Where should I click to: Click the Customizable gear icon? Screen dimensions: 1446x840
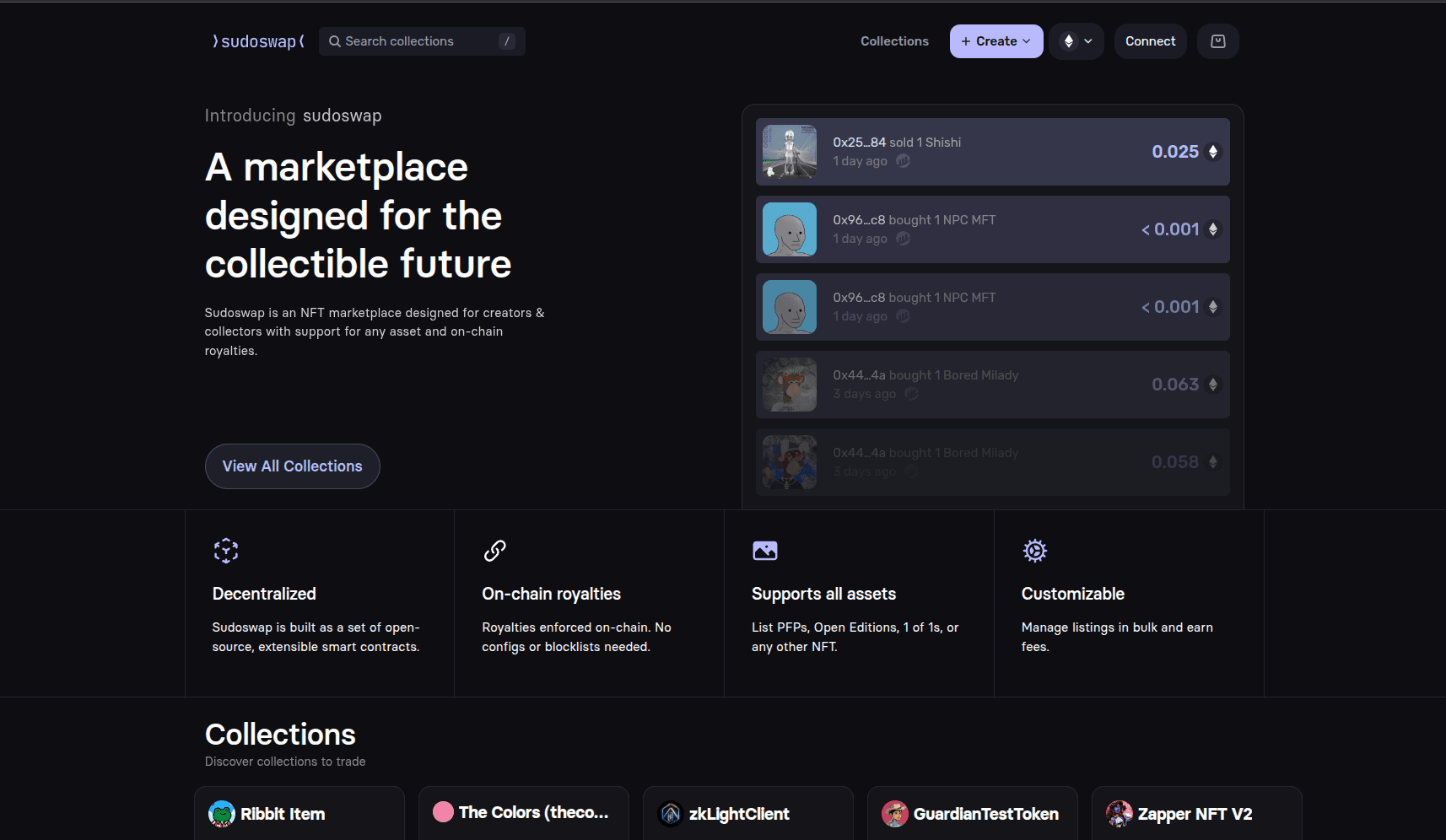[x=1035, y=551]
